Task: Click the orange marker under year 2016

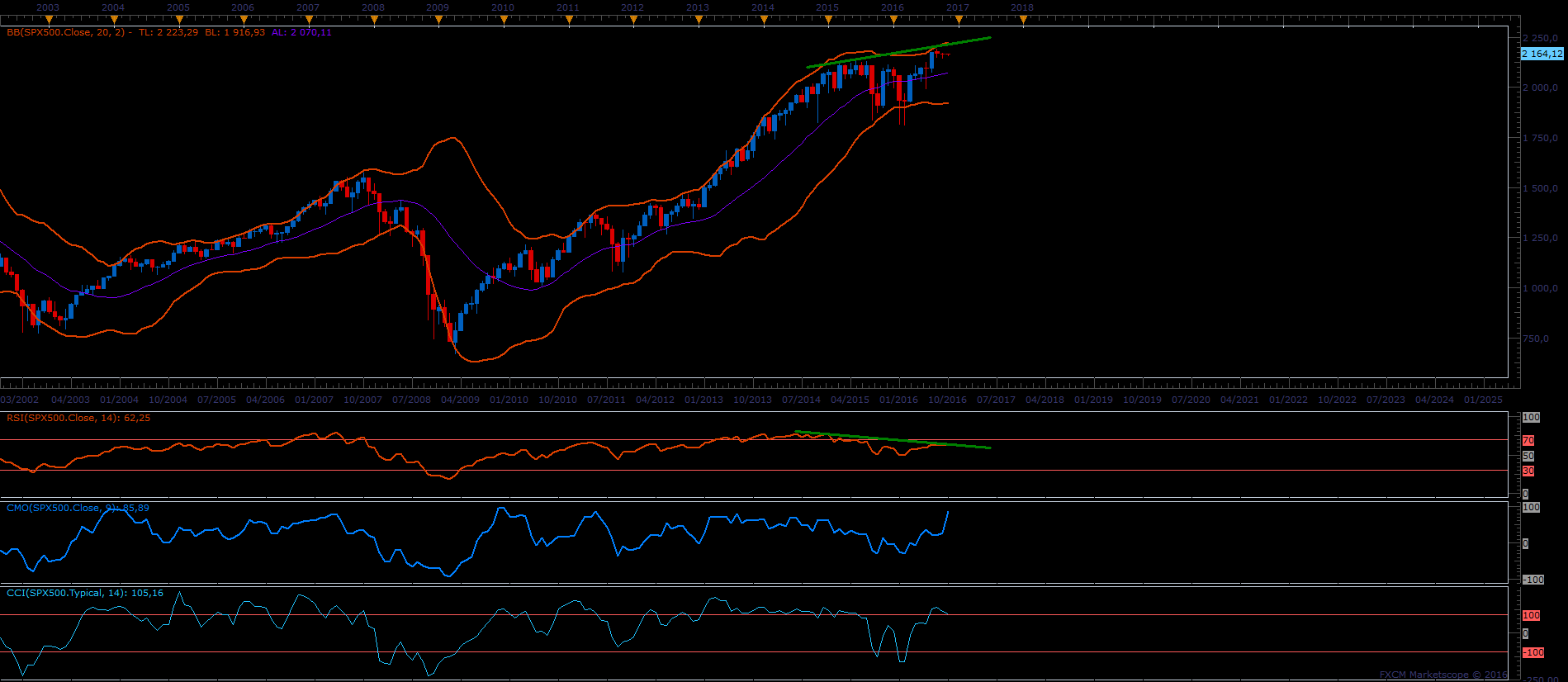Action: click(893, 20)
